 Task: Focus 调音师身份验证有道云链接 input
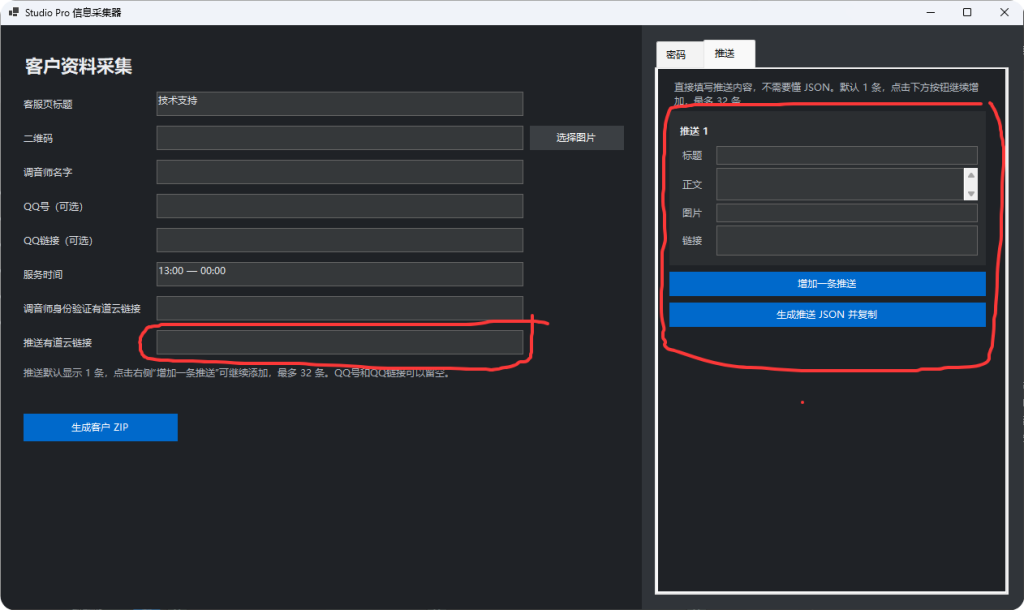[x=340, y=308]
